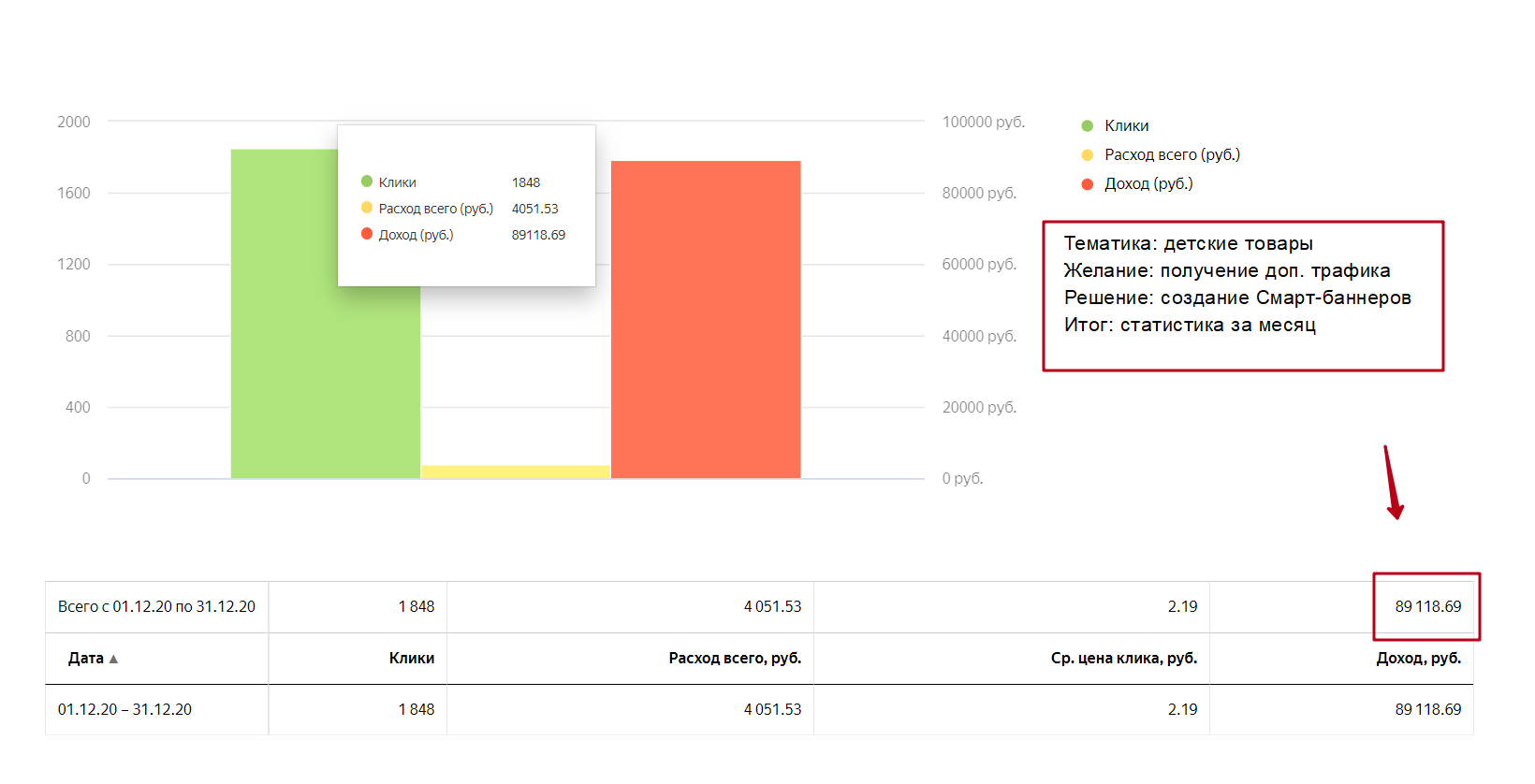This screenshot has height=784, width=1535.
Task: Select the green Клики bar in chart
Action: click(285, 374)
